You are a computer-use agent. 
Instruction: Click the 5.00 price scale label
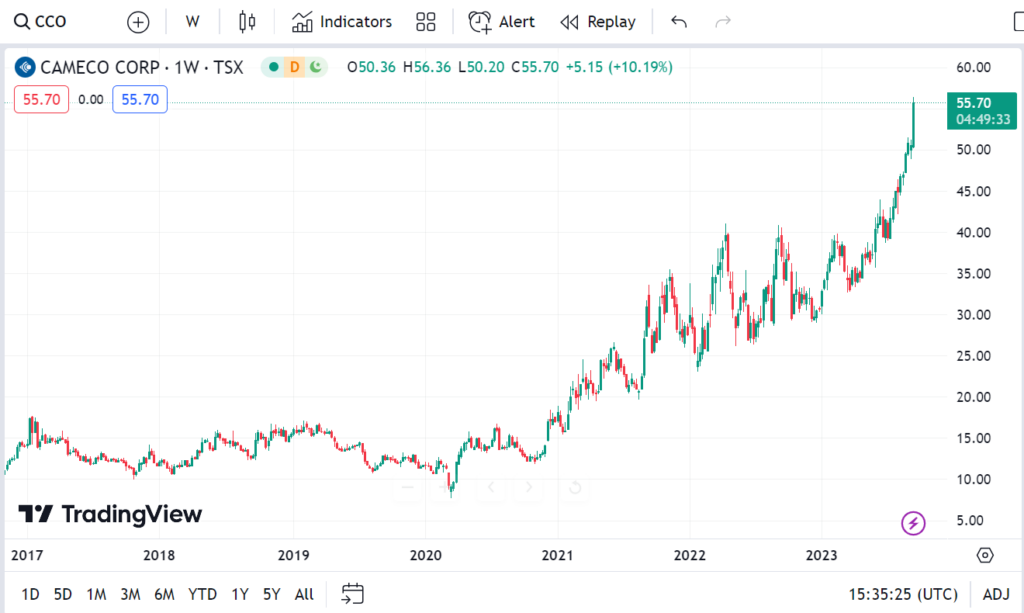(970, 520)
